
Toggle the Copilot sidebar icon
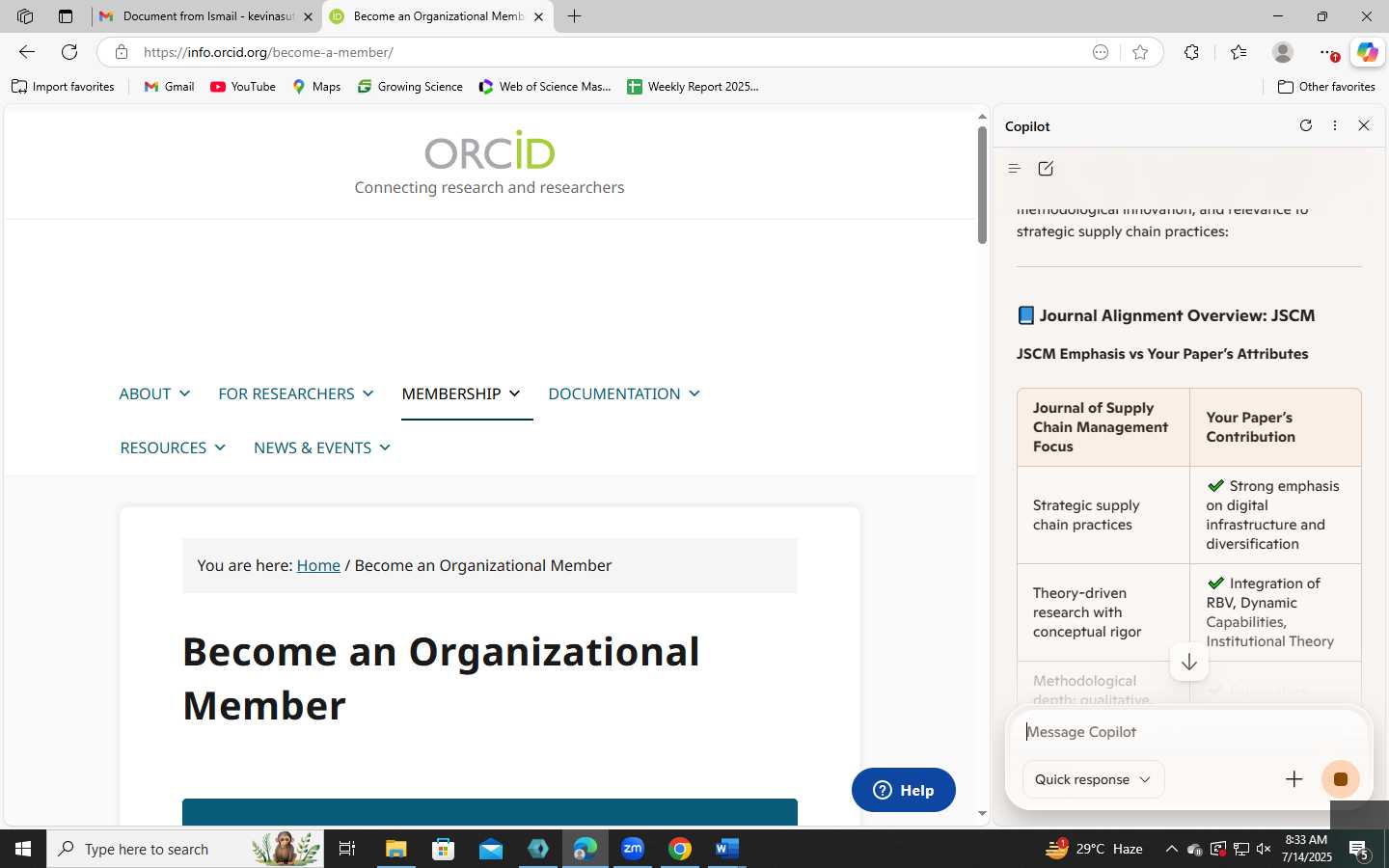pos(1367,52)
